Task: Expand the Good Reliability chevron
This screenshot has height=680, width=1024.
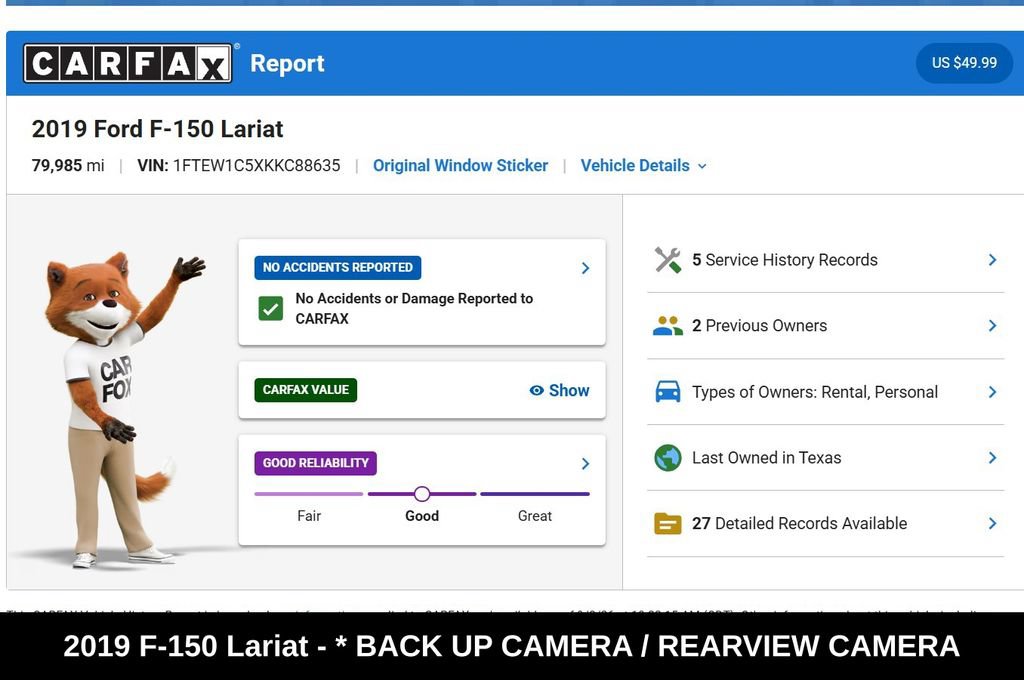Action: click(x=585, y=464)
